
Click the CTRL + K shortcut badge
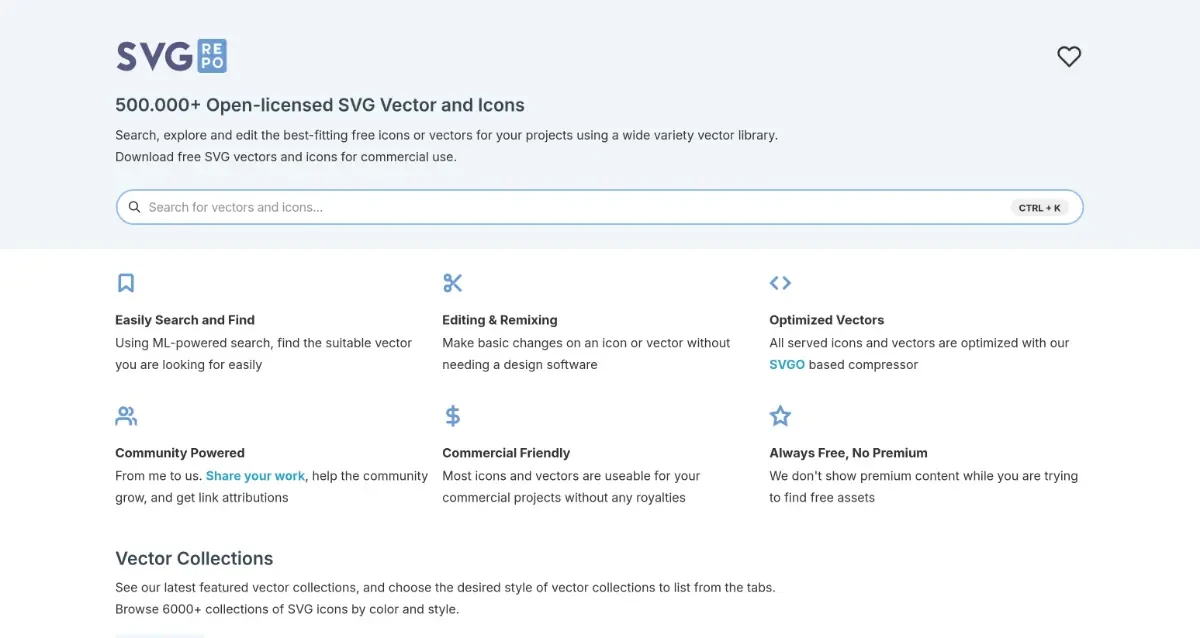tap(1039, 208)
